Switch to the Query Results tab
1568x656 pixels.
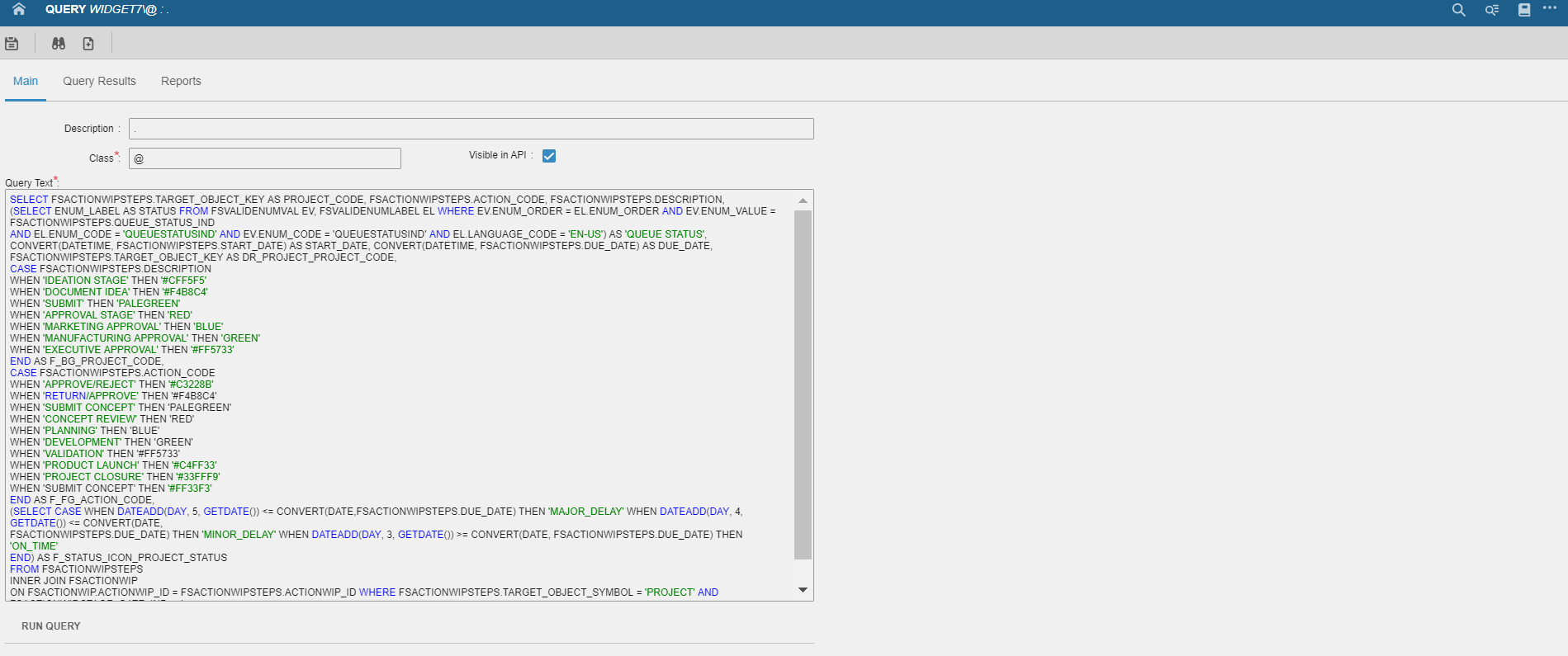[99, 81]
